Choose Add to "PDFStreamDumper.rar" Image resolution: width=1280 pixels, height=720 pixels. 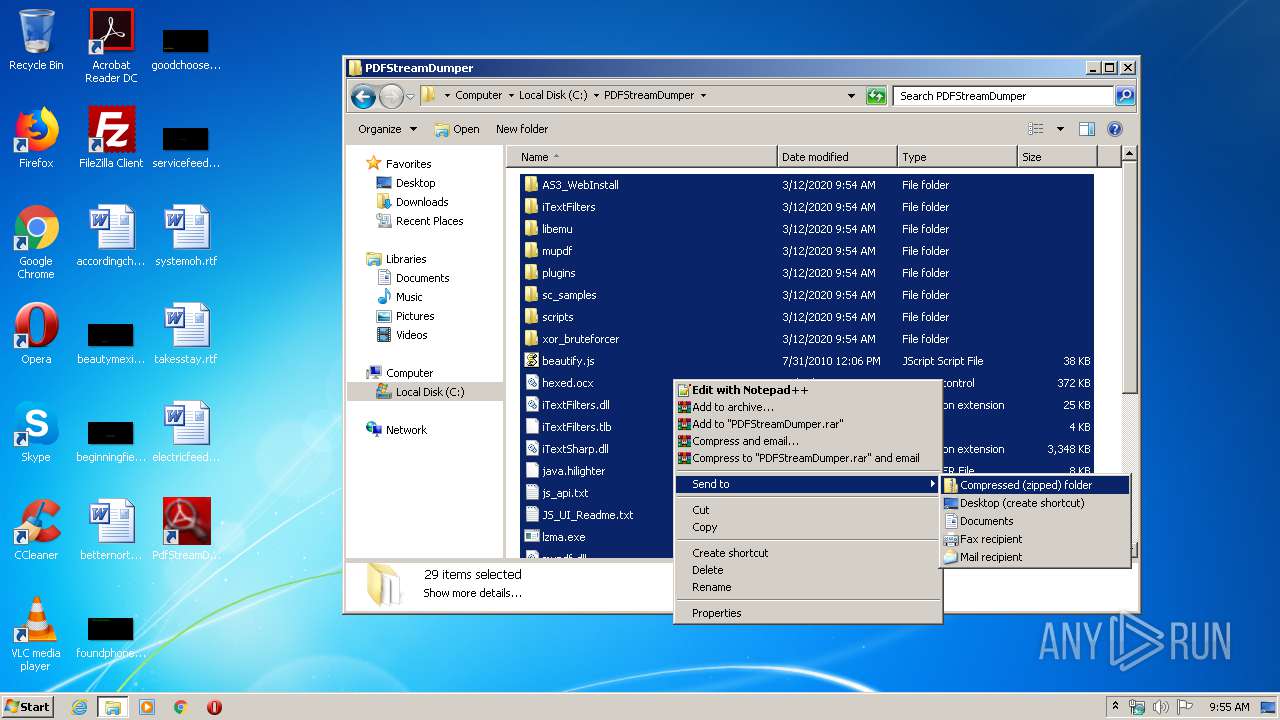[808, 424]
